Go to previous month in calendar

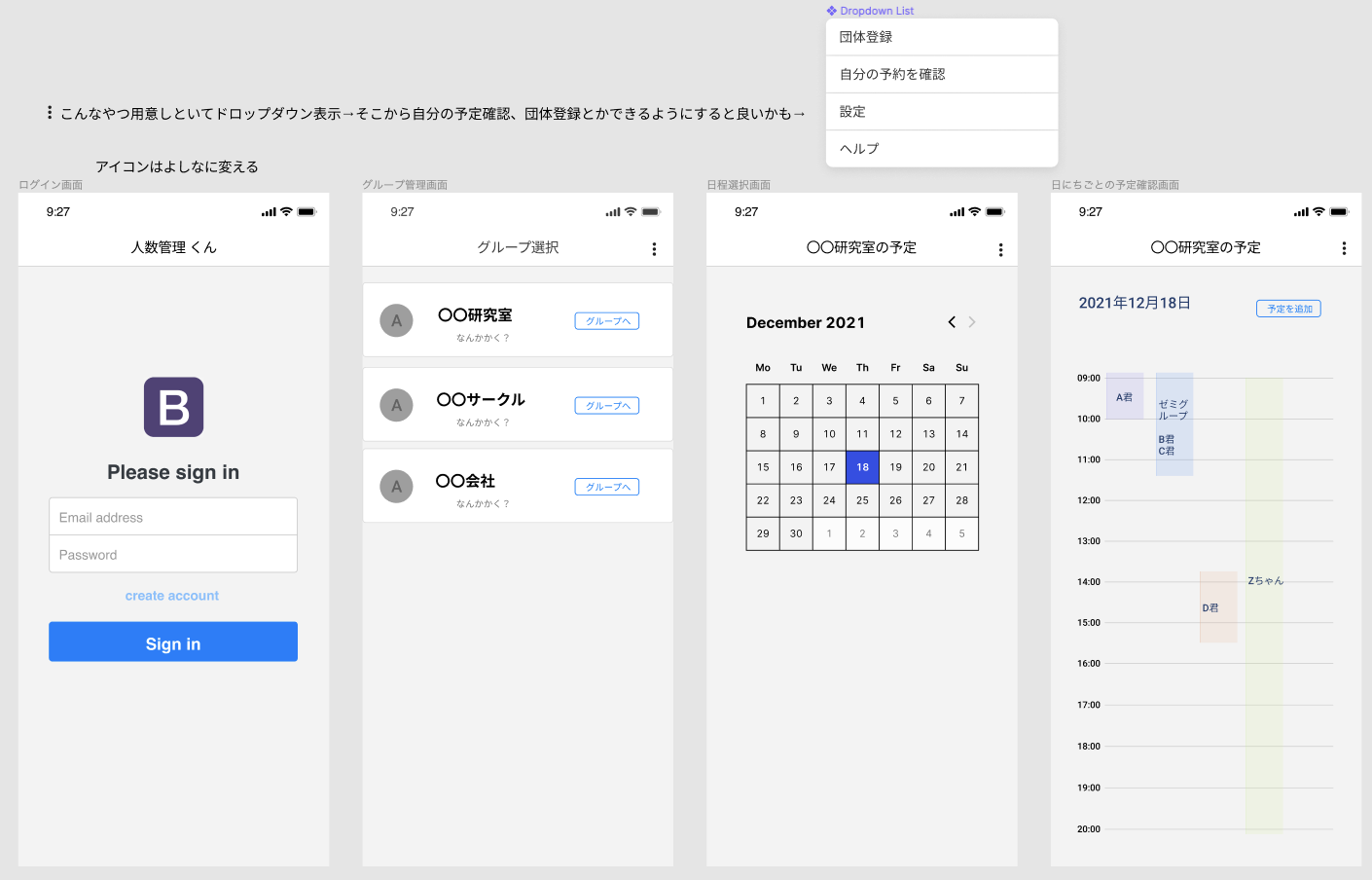point(952,322)
